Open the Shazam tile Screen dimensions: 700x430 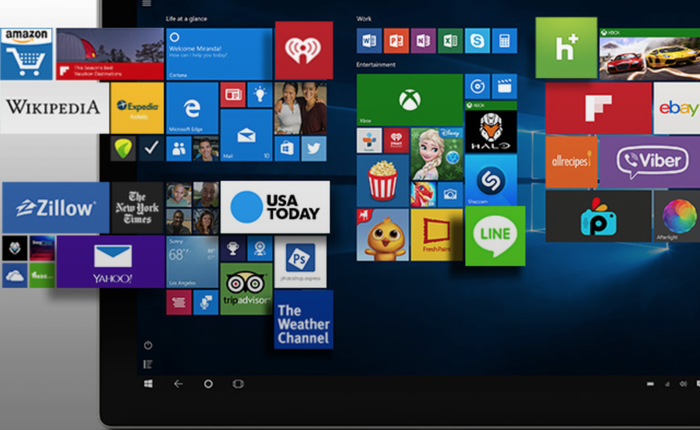490,180
